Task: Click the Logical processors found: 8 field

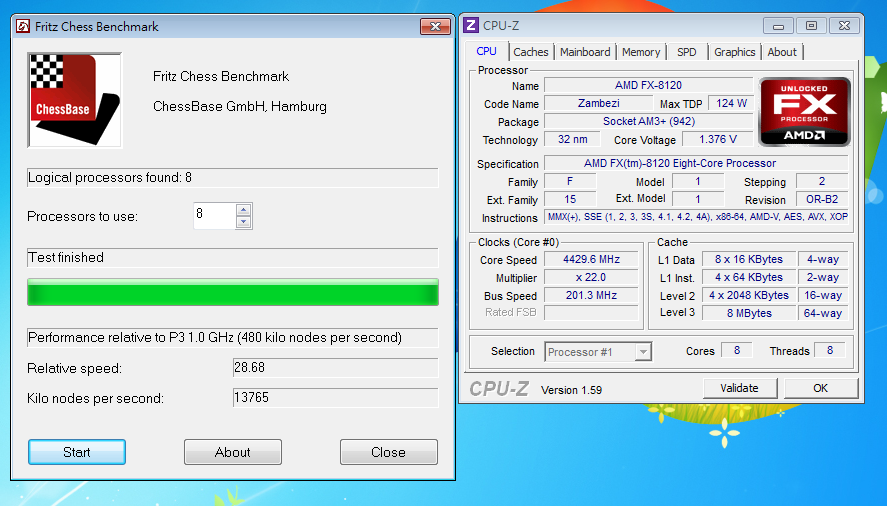Action: [x=232, y=178]
